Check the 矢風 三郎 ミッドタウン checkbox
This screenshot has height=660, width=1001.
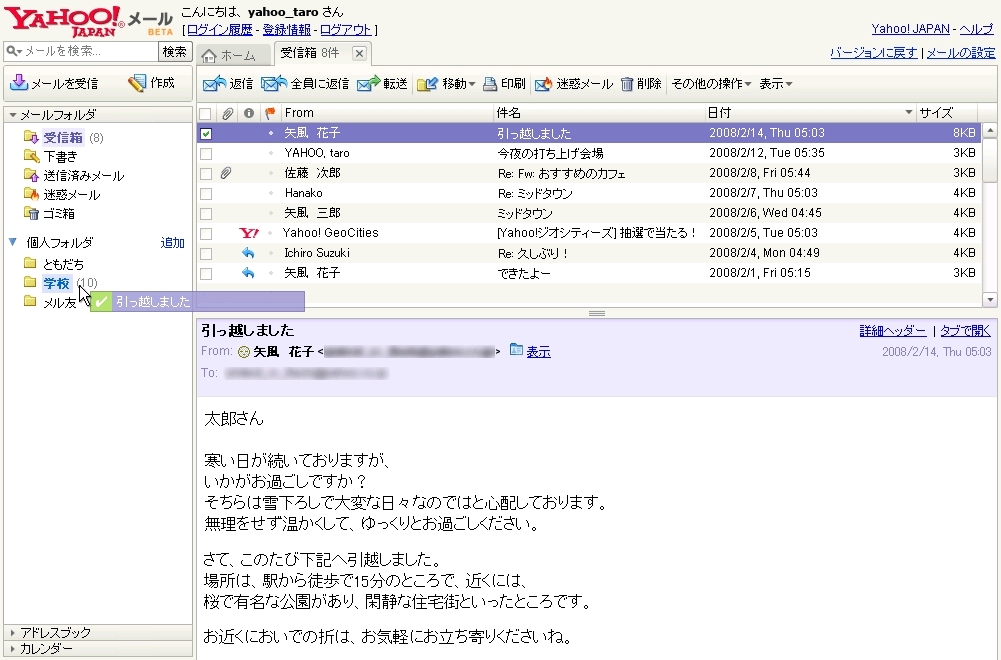pyautogui.click(x=206, y=214)
